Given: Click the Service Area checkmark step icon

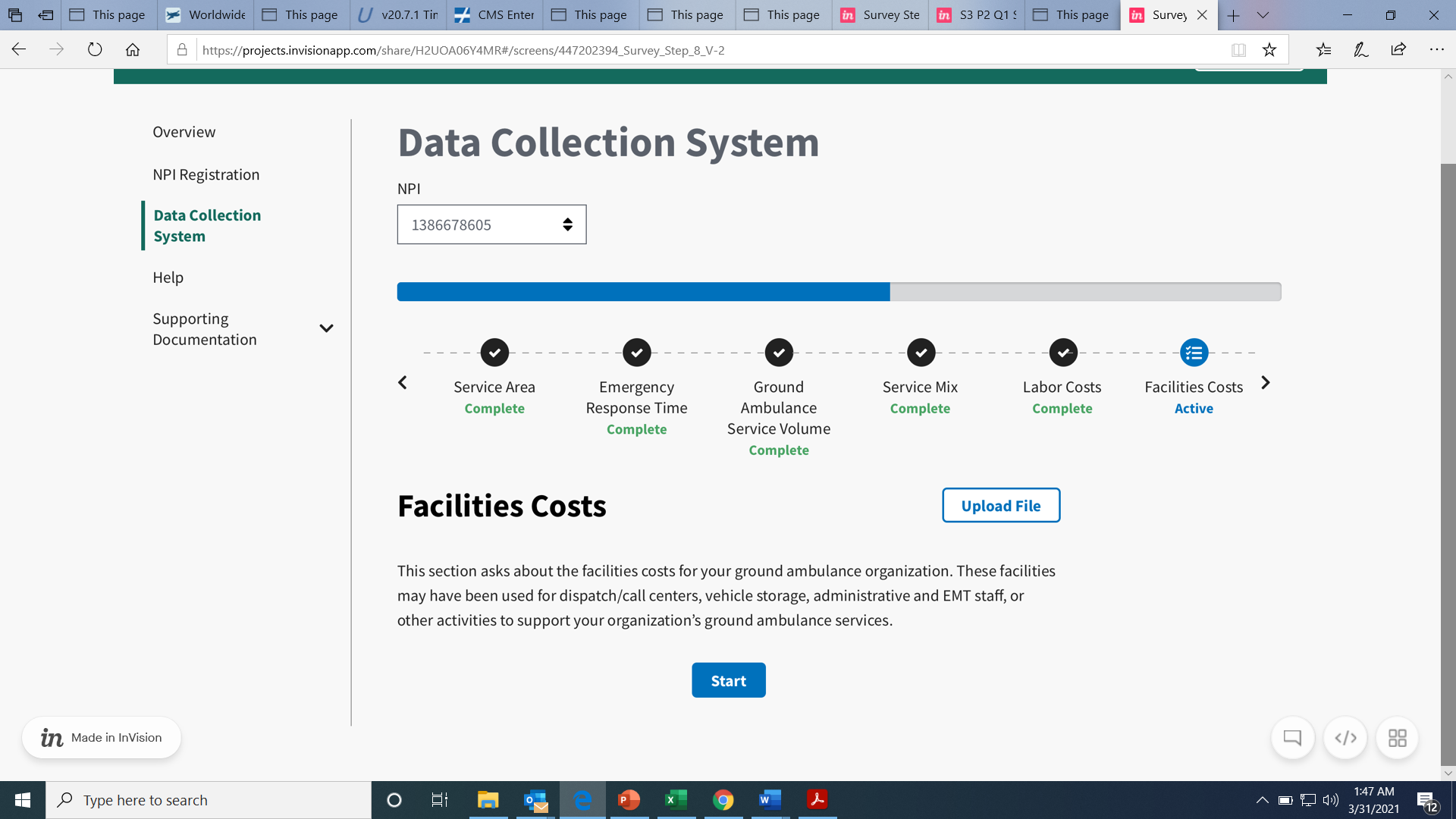Looking at the screenshot, I should click(494, 352).
